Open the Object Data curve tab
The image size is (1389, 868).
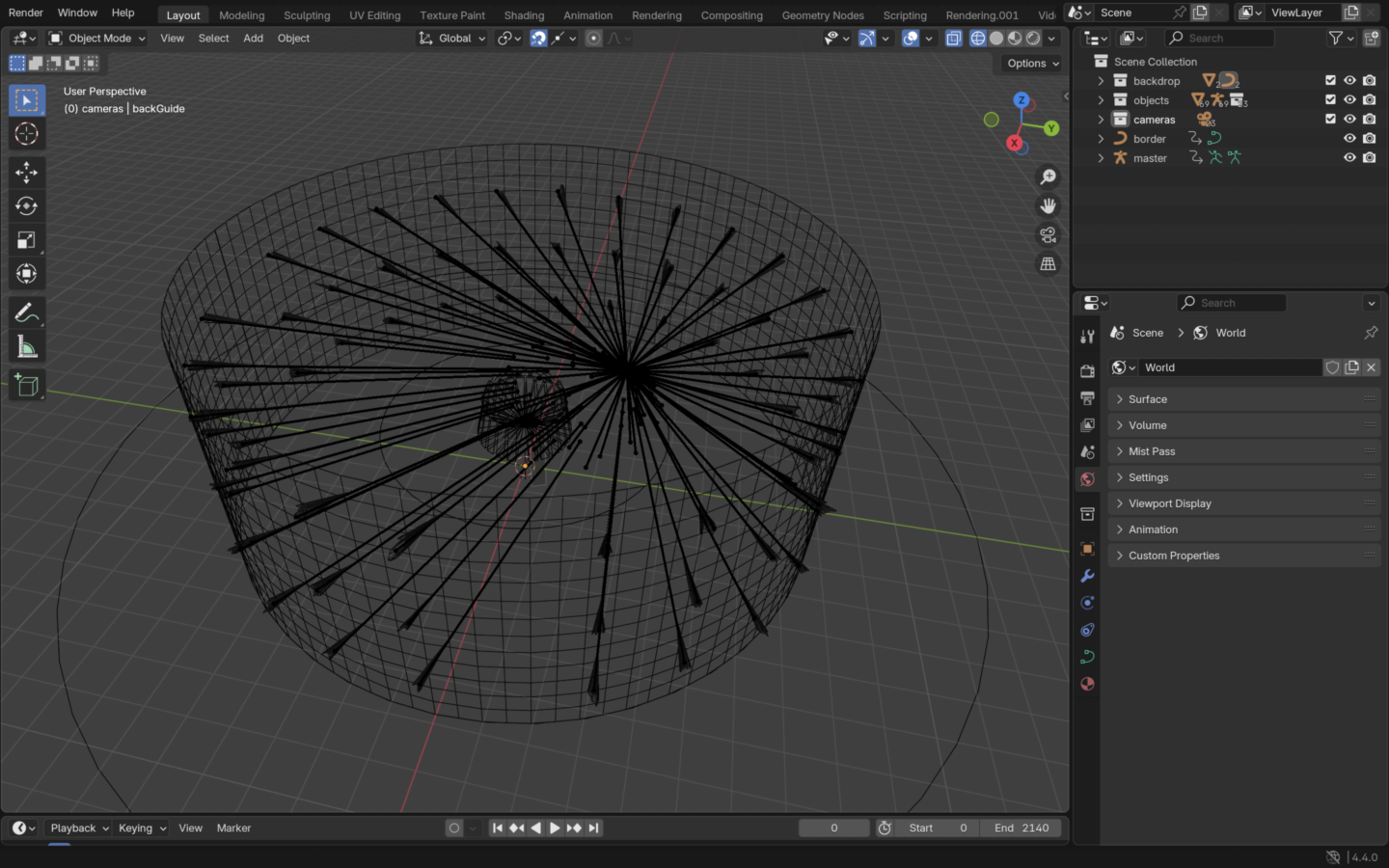point(1087,657)
